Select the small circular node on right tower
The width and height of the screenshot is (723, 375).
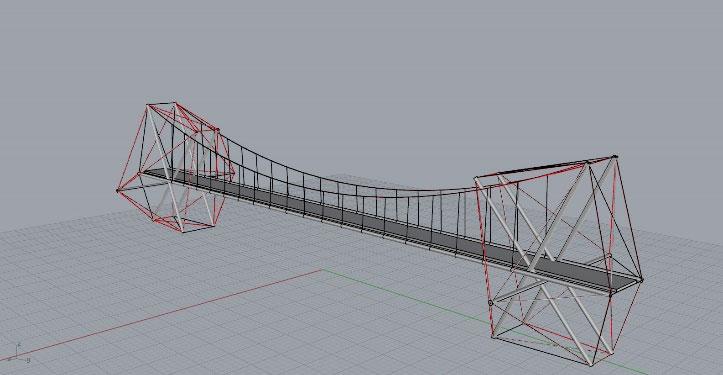[490, 303]
